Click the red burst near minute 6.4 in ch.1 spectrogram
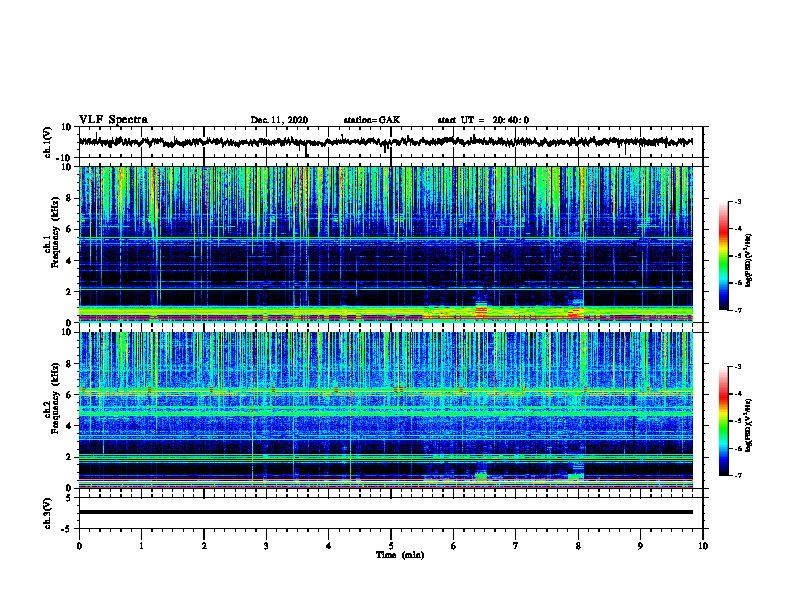Screen dimensions: 792x612 481,310
